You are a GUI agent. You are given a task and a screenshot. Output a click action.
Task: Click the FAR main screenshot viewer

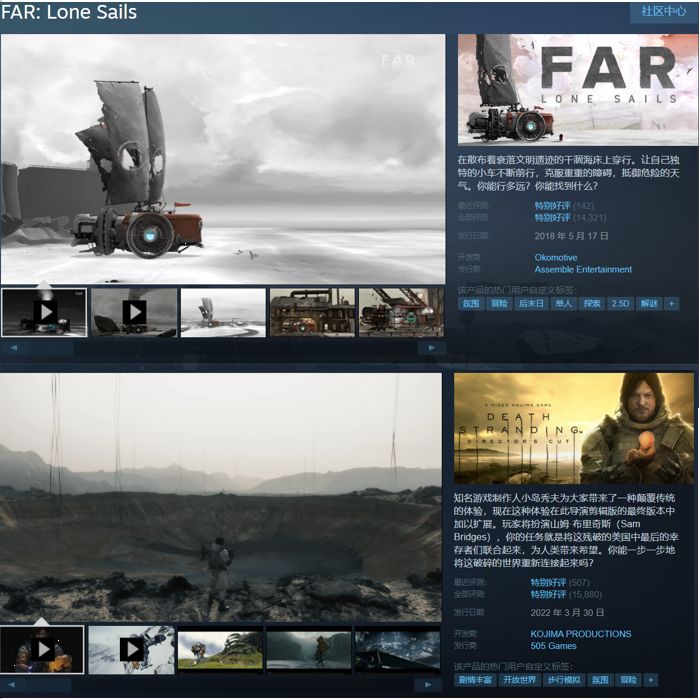(x=223, y=158)
